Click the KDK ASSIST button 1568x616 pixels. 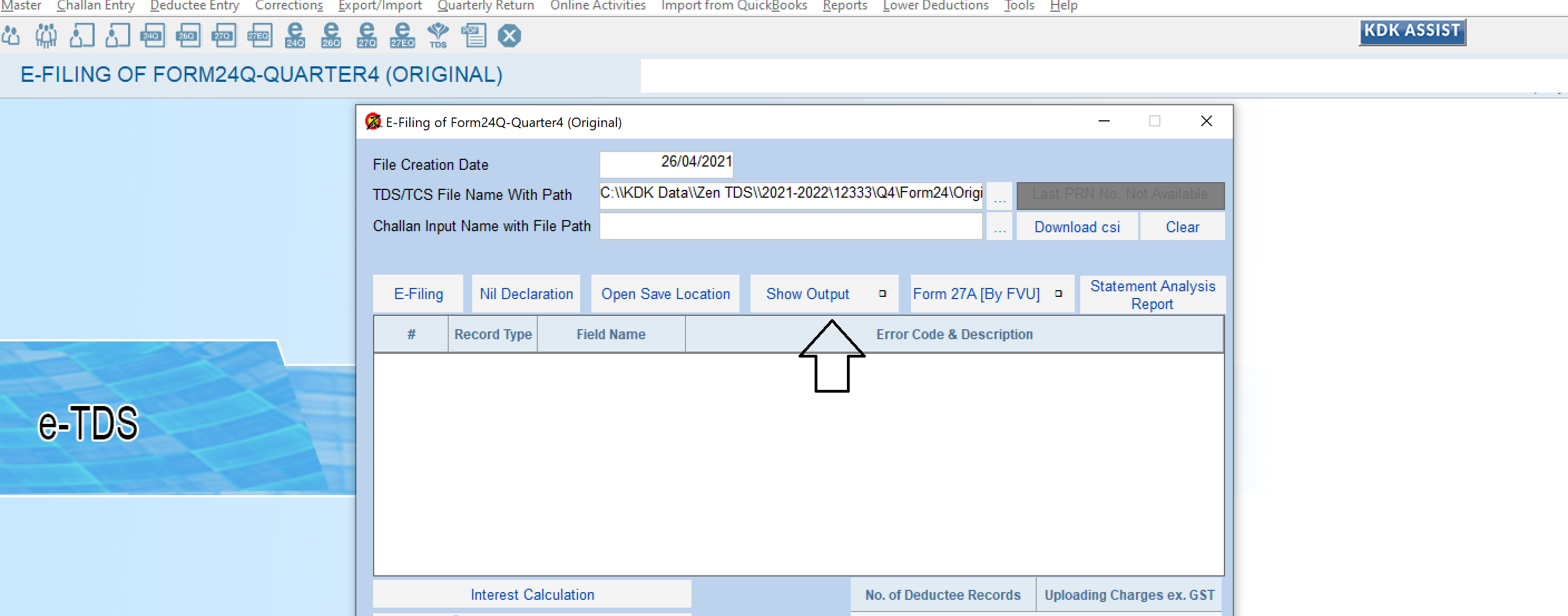pyautogui.click(x=1411, y=32)
